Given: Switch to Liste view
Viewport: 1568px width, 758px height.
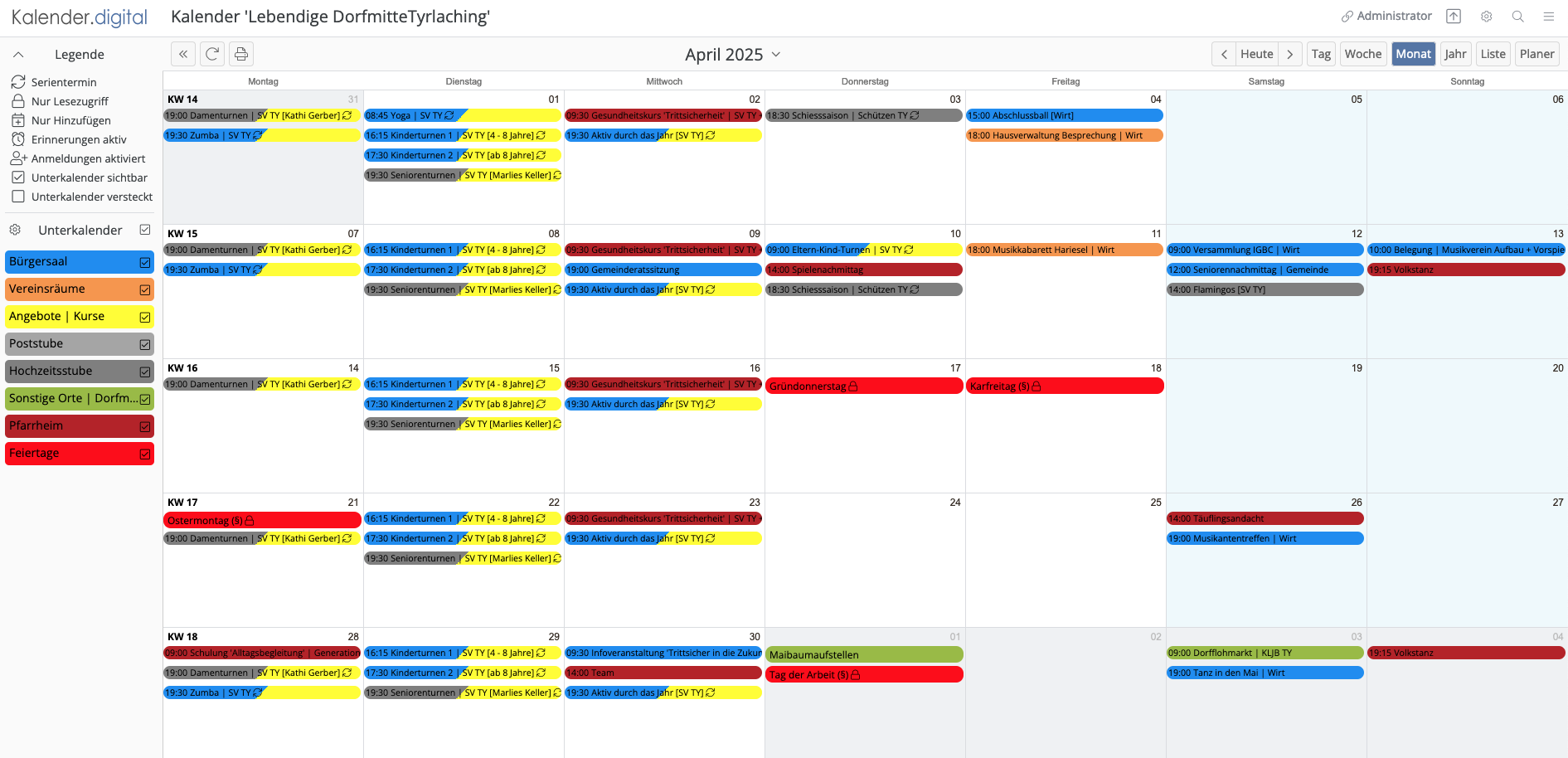Looking at the screenshot, I should tap(1493, 54).
